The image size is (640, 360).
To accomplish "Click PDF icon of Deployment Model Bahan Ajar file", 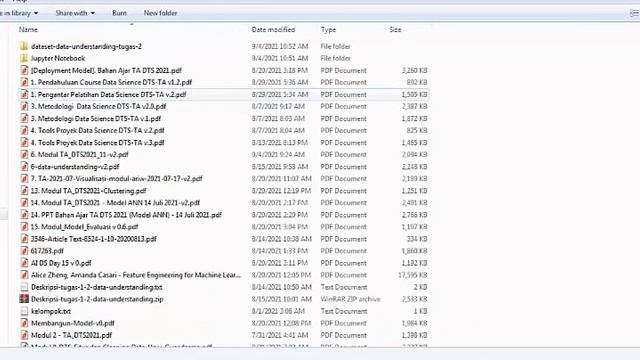I will click(24, 70).
